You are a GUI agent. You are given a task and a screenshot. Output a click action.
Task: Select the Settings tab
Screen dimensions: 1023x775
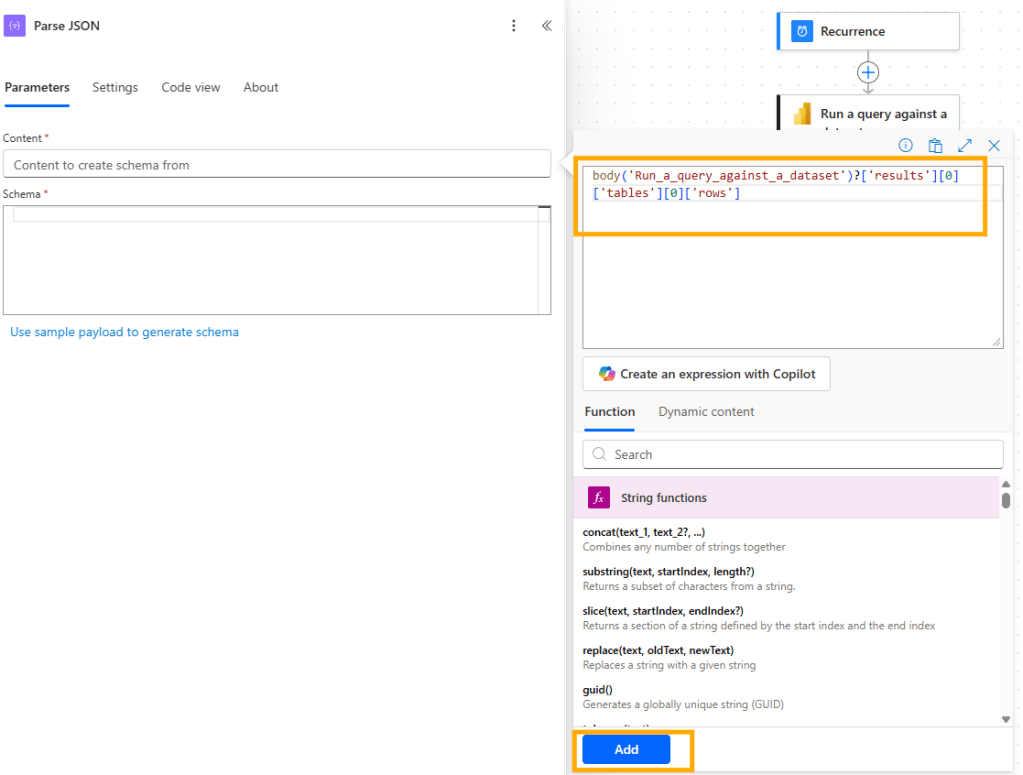coord(114,87)
